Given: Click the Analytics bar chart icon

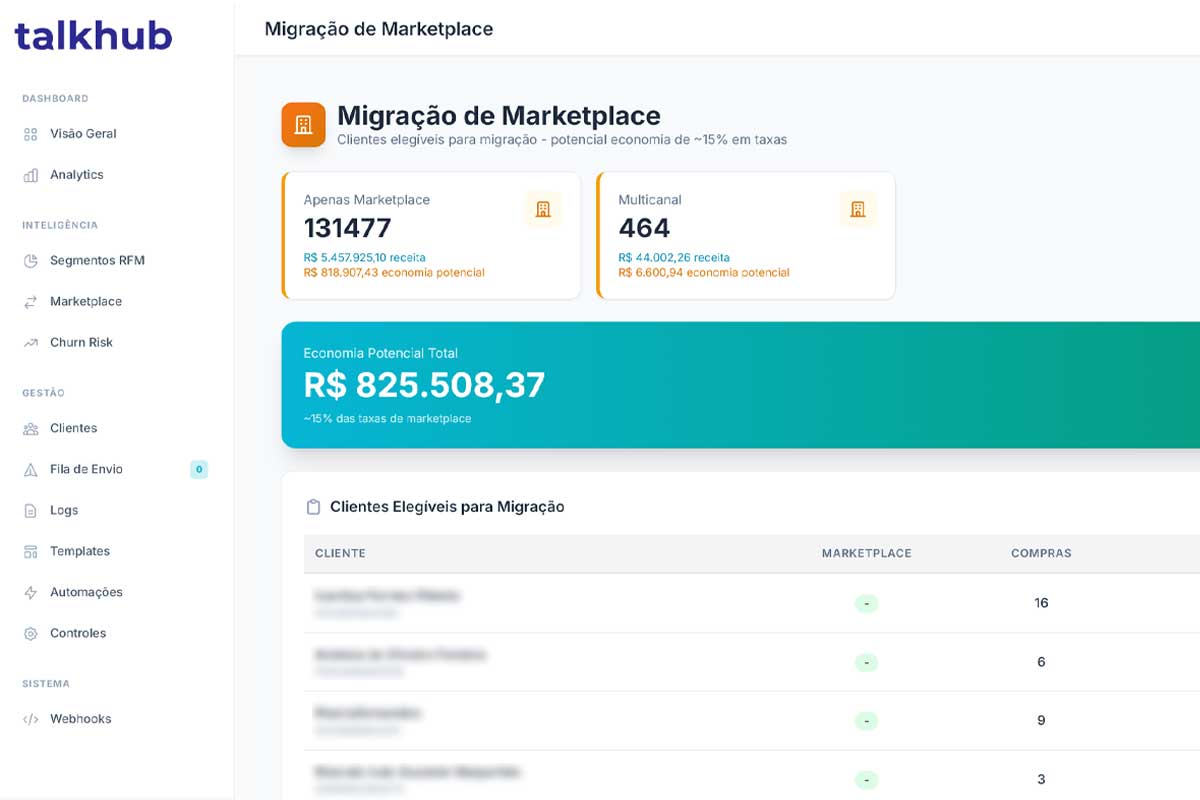Looking at the screenshot, I should tap(30, 175).
